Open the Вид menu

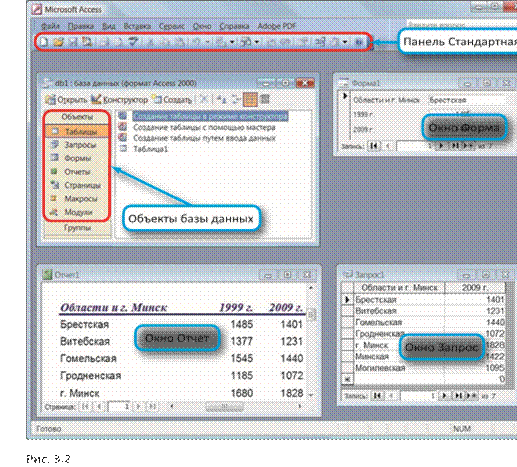(x=109, y=26)
